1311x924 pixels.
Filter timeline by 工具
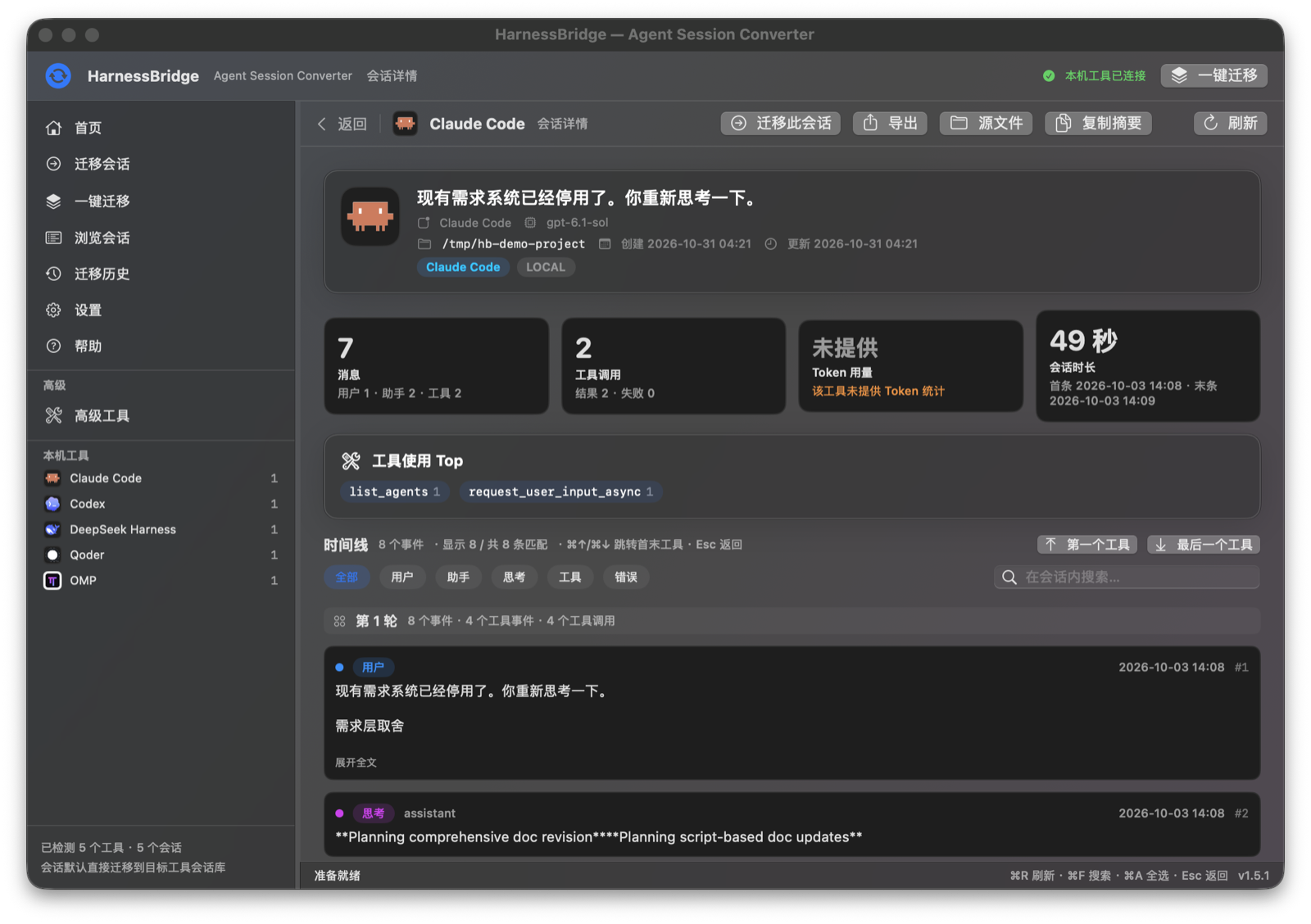point(570,577)
